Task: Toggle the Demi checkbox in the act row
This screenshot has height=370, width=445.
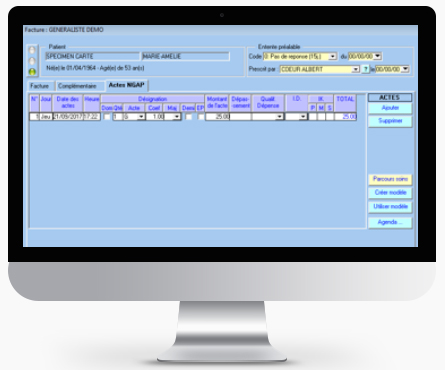Action: pos(189,117)
